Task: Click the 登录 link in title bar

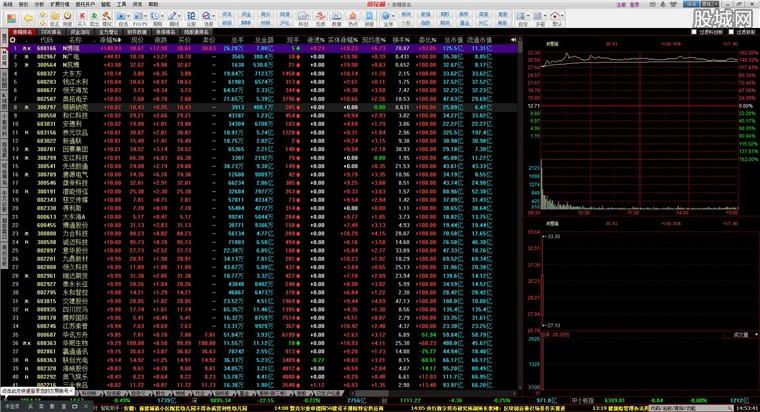Action: tap(635, 4)
